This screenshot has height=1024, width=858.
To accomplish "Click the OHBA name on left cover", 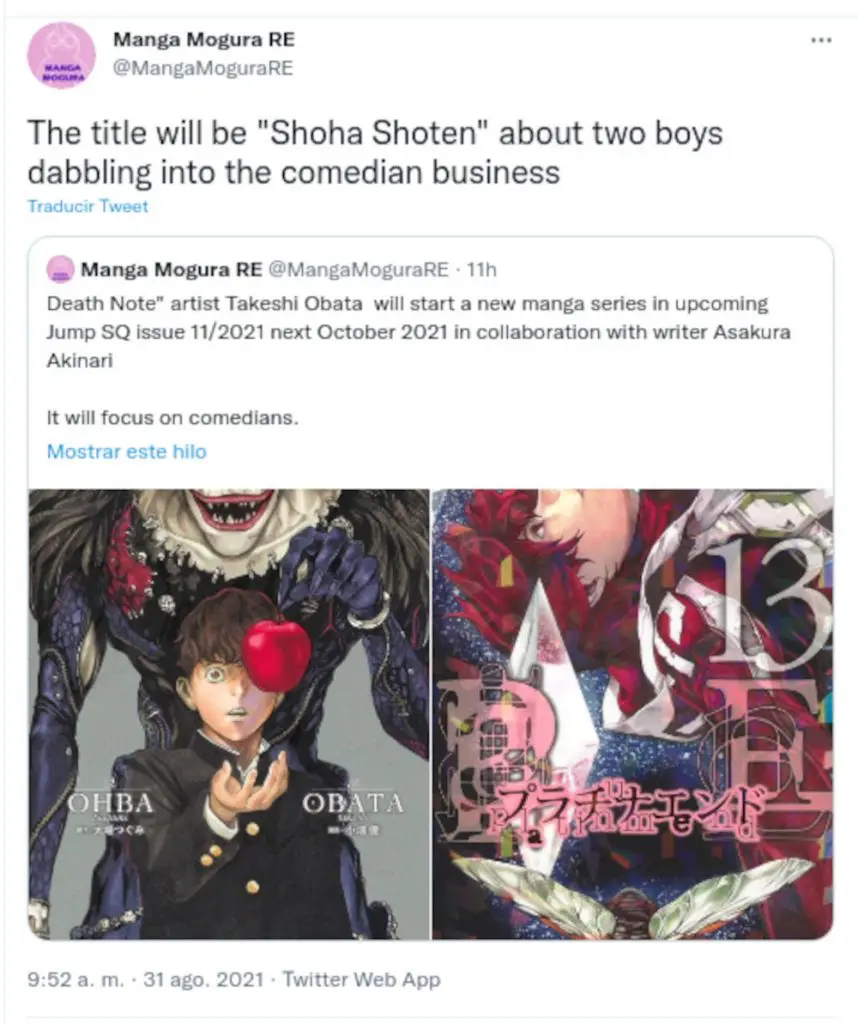I will [111, 803].
